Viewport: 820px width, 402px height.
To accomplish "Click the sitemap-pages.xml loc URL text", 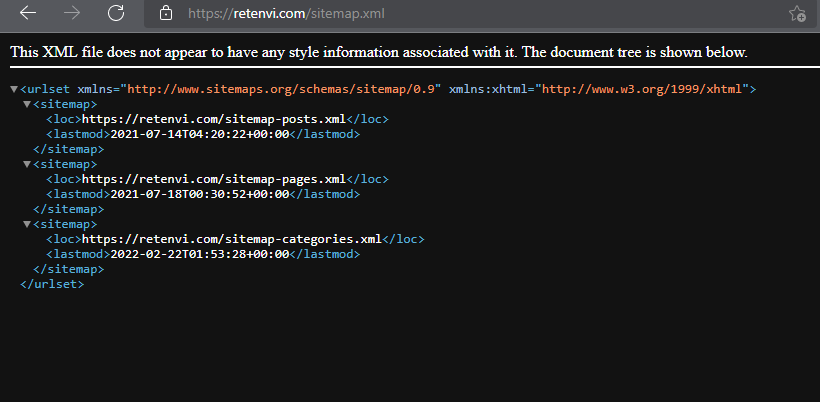I will pyautogui.click(x=216, y=179).
